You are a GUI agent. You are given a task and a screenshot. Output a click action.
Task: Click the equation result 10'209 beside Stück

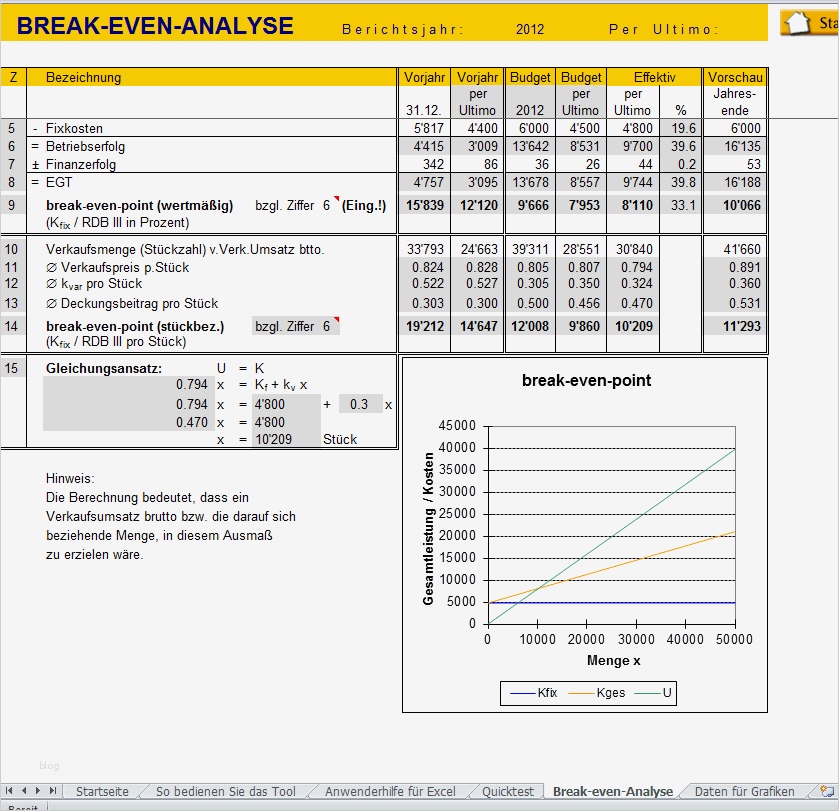click(x=286, y=440)
